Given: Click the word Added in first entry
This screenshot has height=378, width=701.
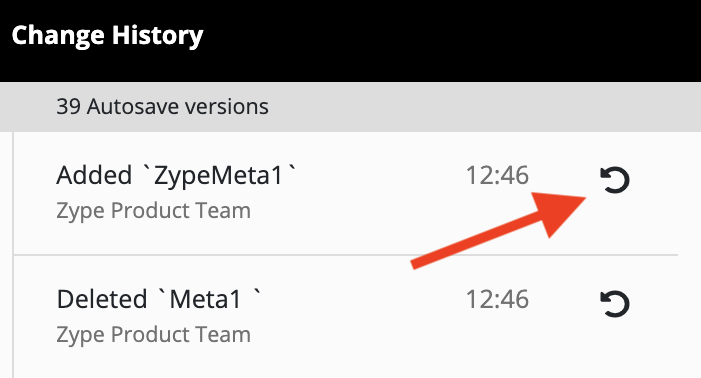Looking at the screenshot, I should [94, 175].
